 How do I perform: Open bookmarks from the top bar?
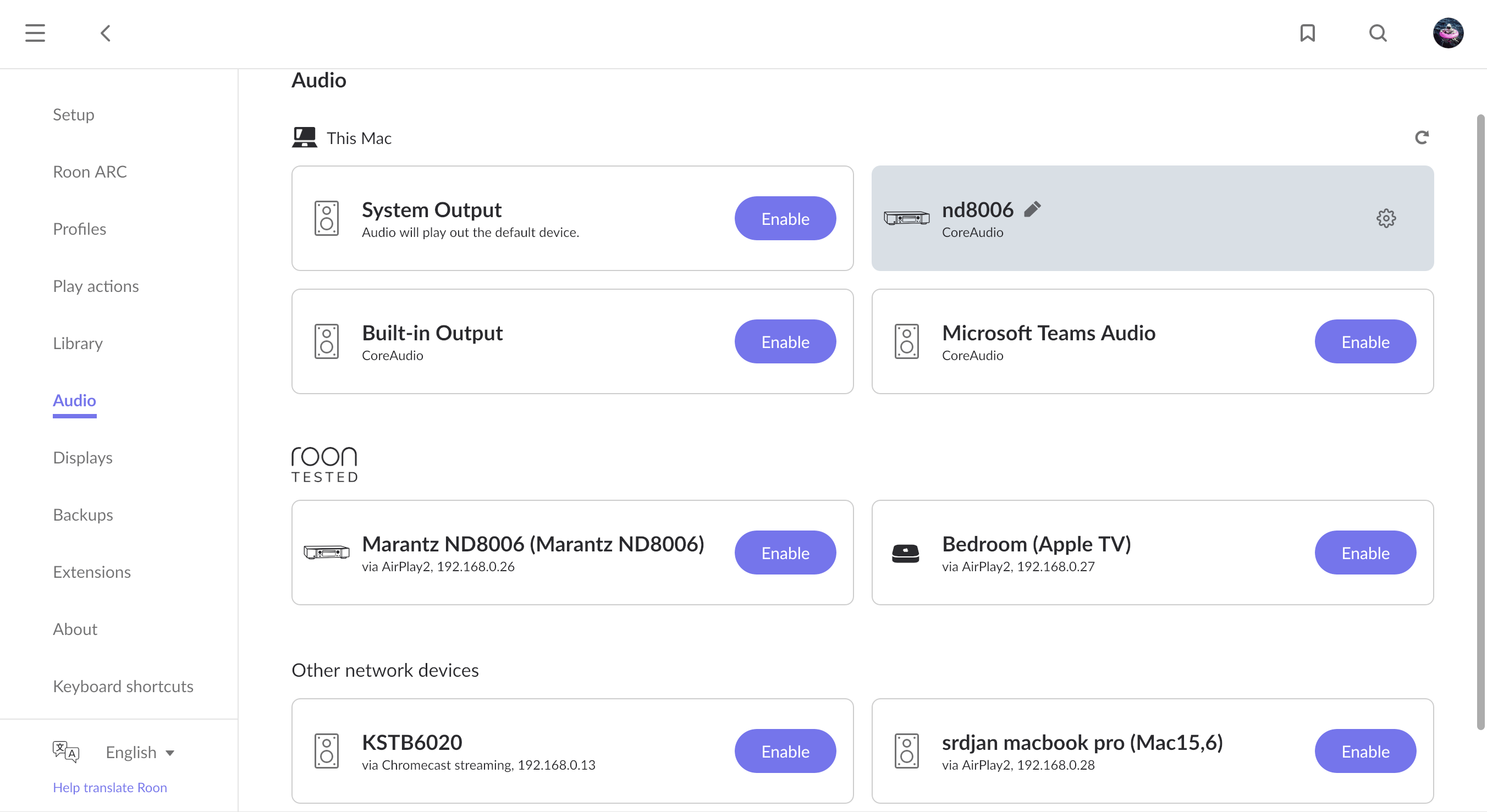1308,33
